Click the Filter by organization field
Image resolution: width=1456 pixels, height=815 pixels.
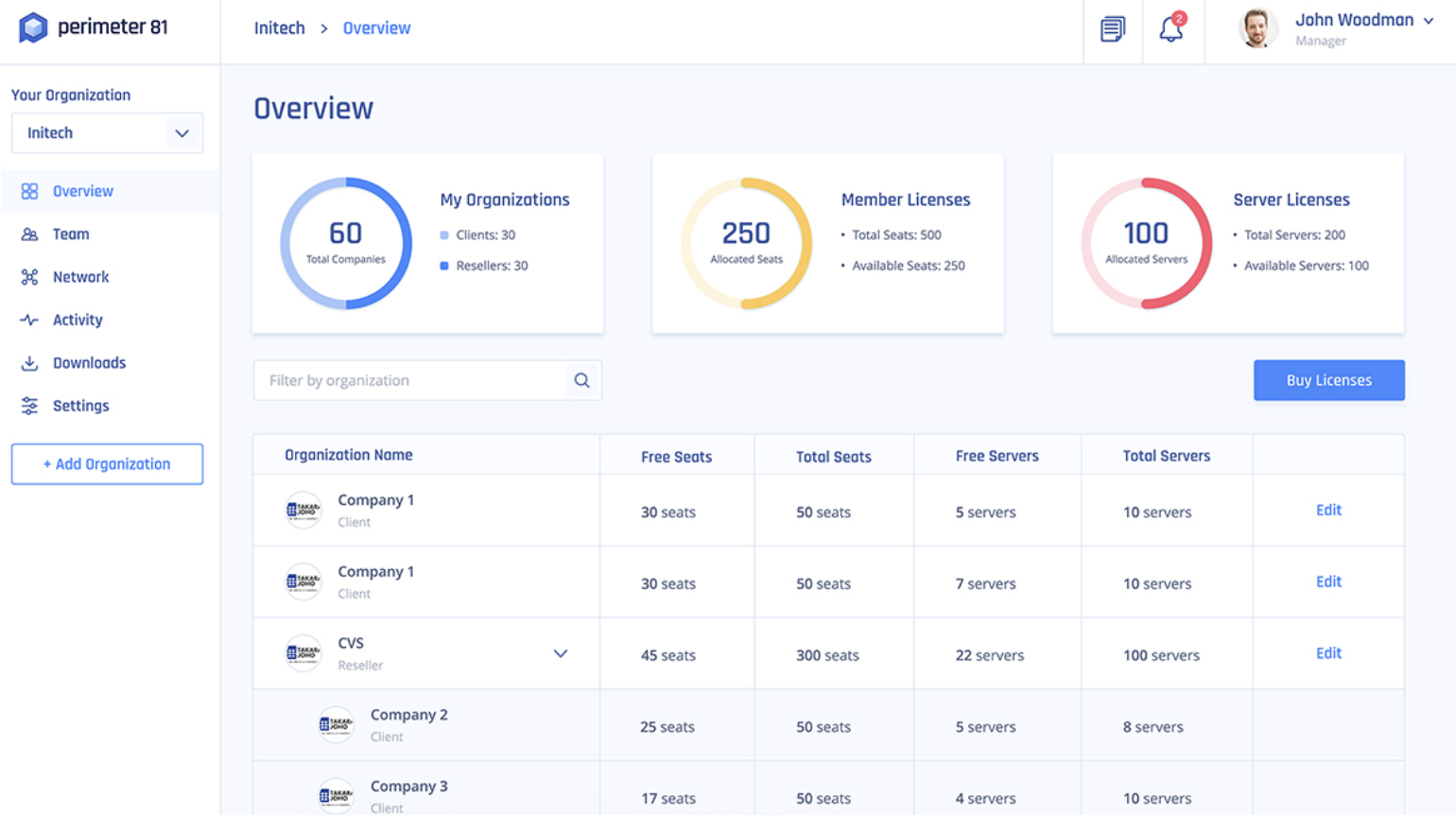(x=411, y=380)
